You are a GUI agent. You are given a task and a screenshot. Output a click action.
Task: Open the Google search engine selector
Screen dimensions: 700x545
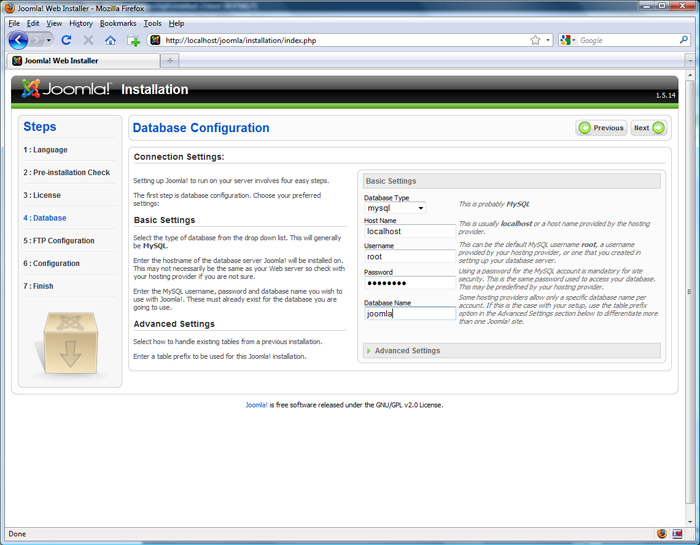[x=567, y=40]
